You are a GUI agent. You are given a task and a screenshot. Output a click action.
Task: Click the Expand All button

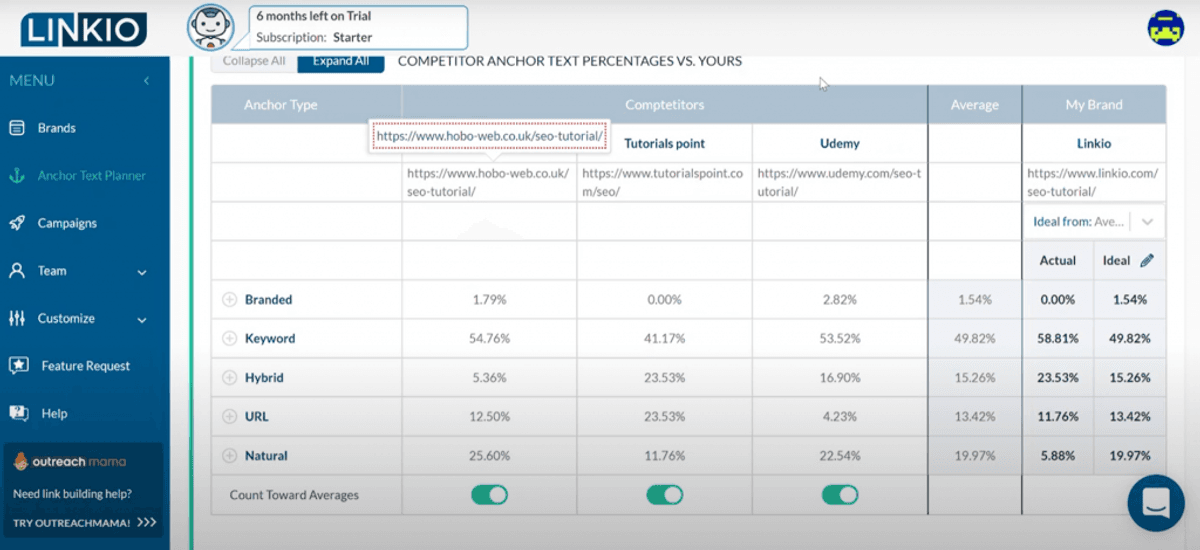(x=341, y=61)
